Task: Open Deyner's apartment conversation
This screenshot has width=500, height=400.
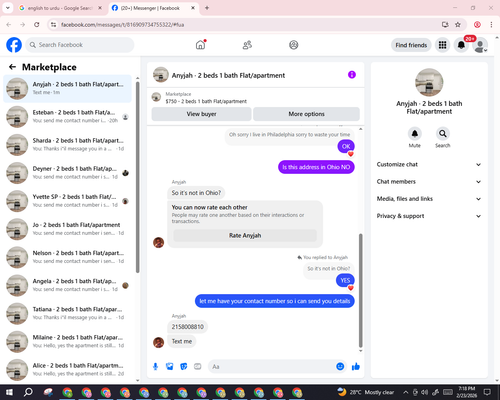Action: pos(67,173)
